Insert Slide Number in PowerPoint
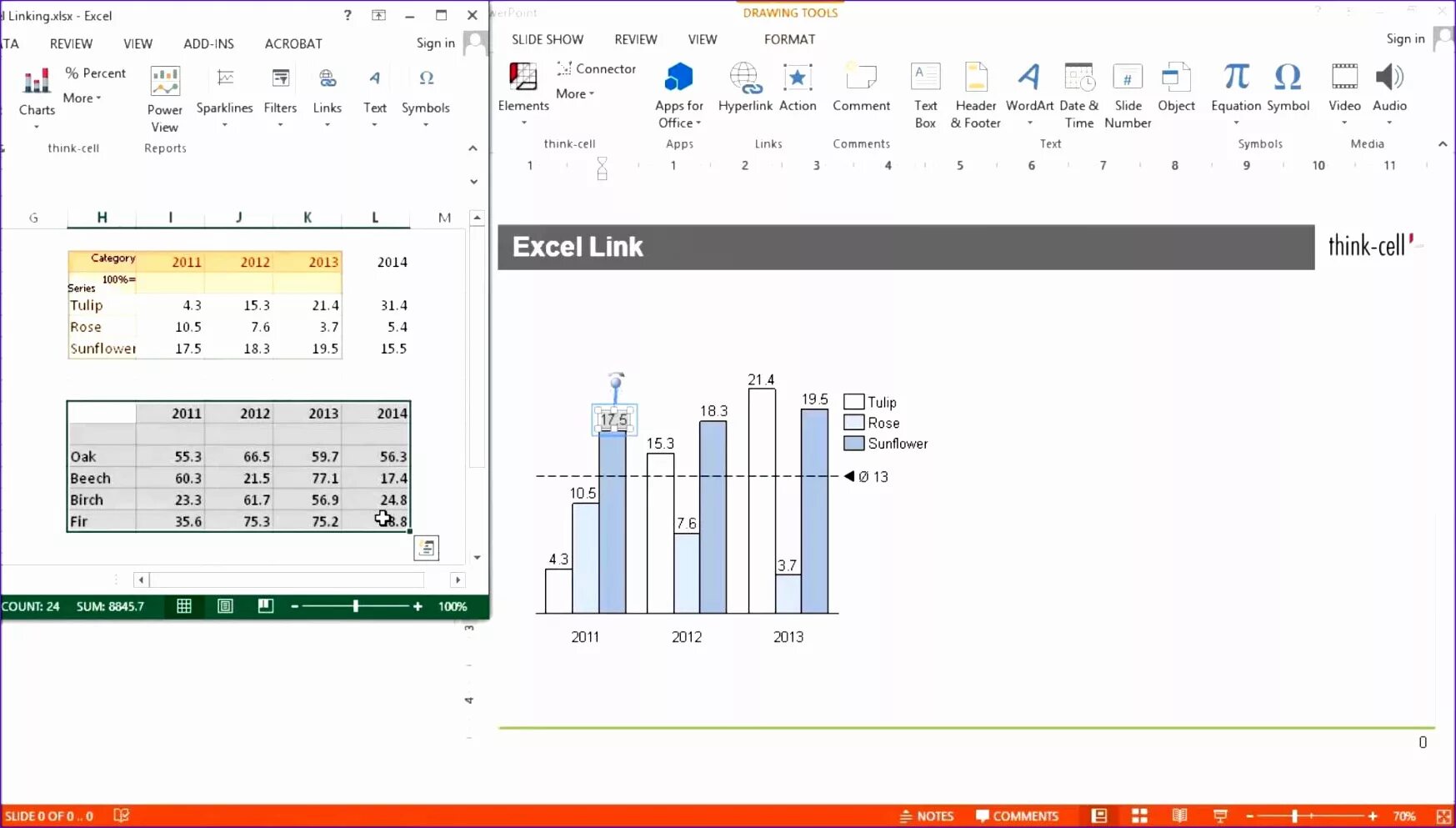The height and width of the screenshot is (828, 1456). [x=1128, y=95]
